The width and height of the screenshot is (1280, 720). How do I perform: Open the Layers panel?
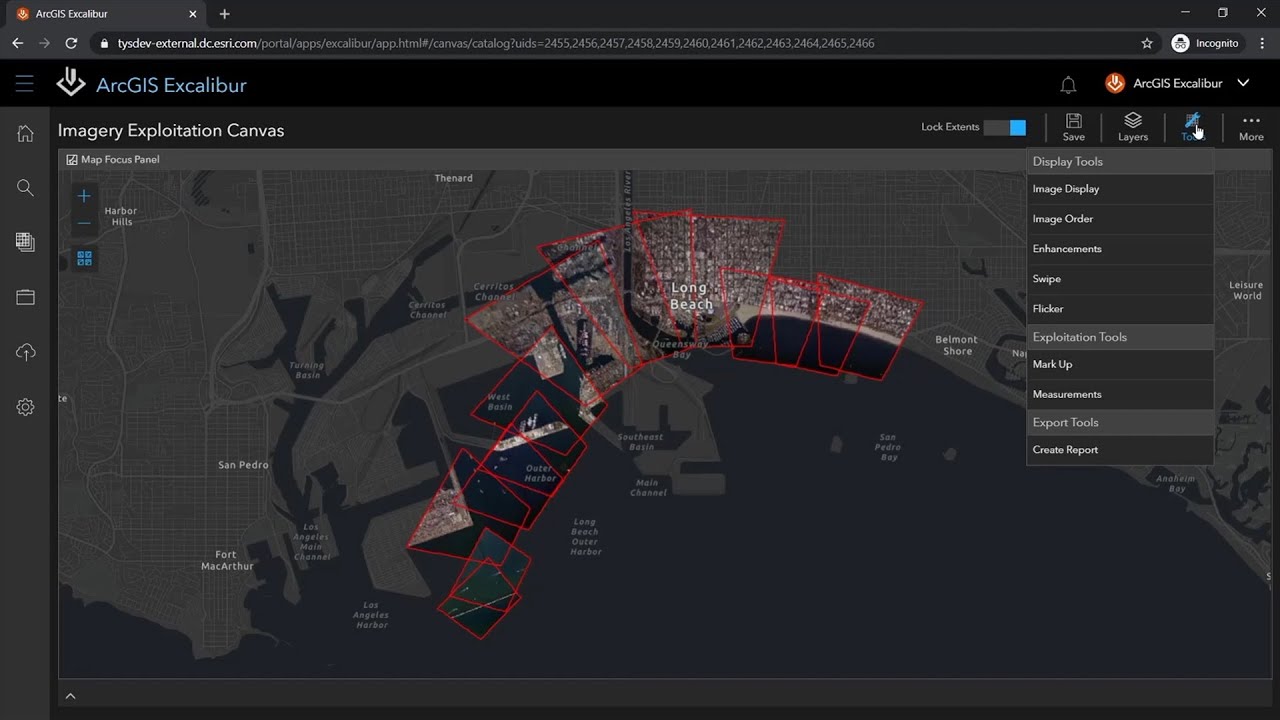[x=1132, y=127]
